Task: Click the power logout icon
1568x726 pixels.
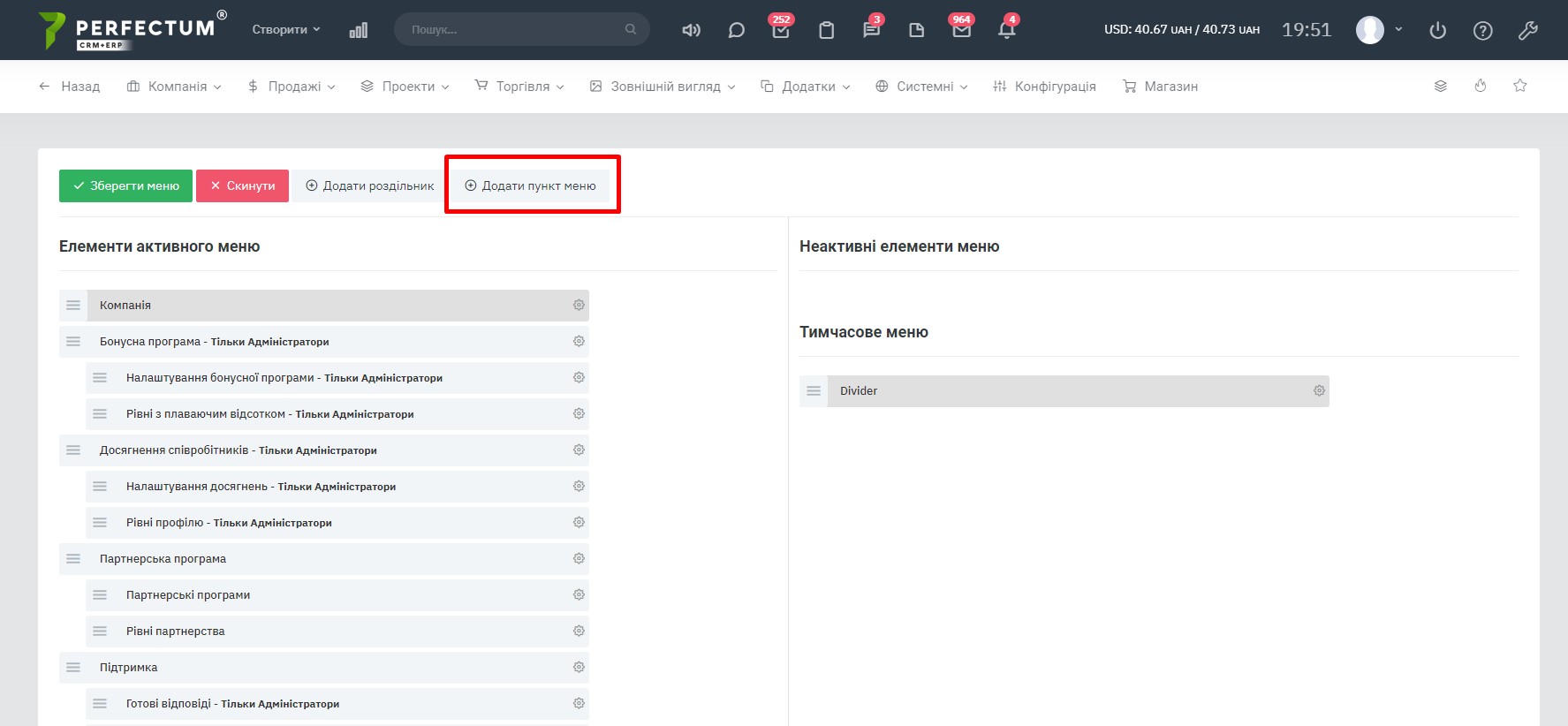Action: 1437,30
